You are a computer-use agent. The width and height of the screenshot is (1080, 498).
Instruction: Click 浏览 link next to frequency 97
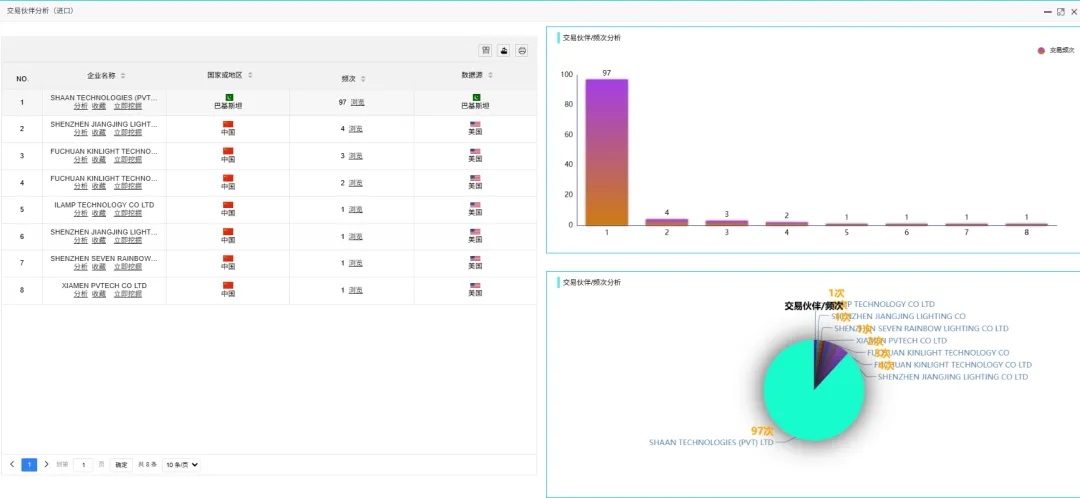[357, 102]
